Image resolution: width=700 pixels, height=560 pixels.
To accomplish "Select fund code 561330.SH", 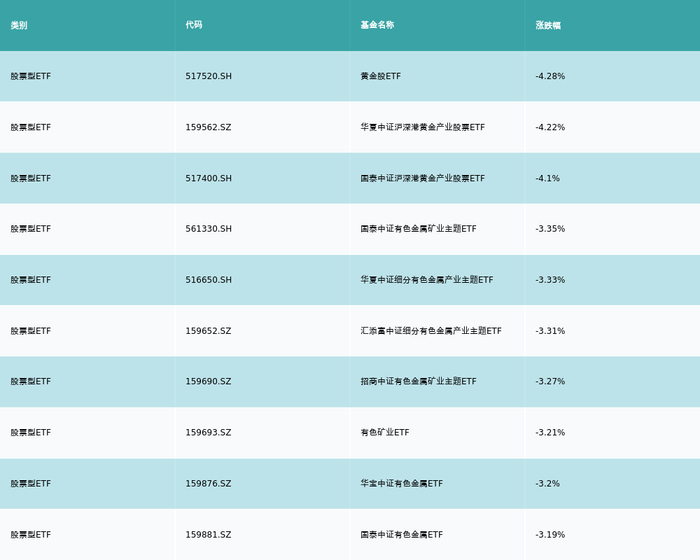I will (x=208, y=229).
